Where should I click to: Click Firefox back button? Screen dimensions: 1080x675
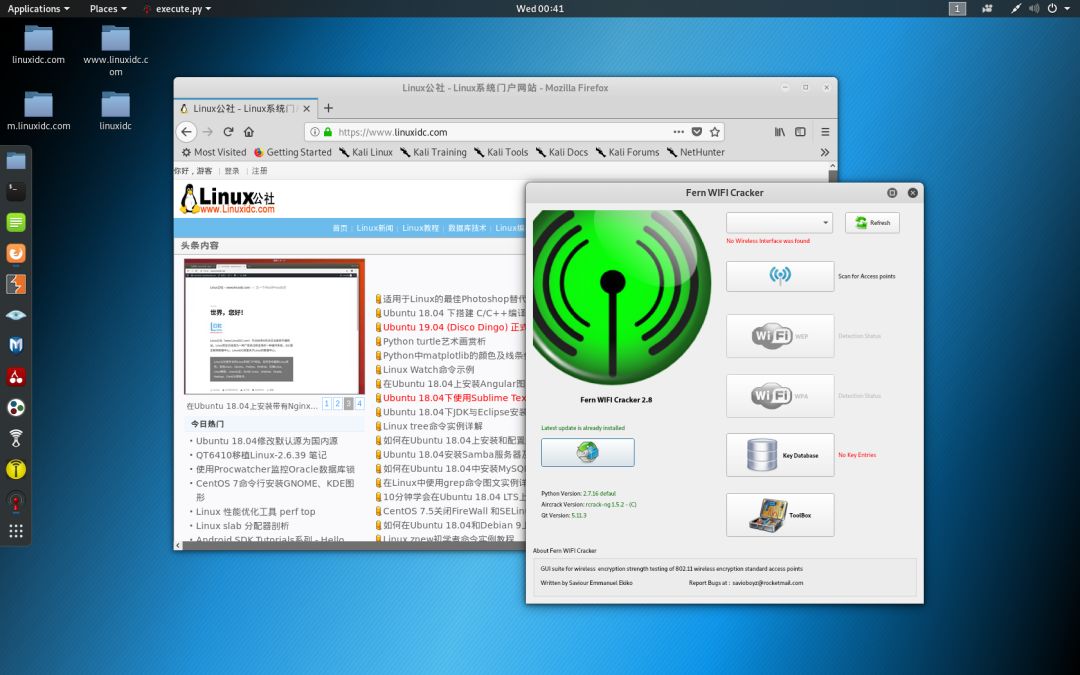click(187, 132)
